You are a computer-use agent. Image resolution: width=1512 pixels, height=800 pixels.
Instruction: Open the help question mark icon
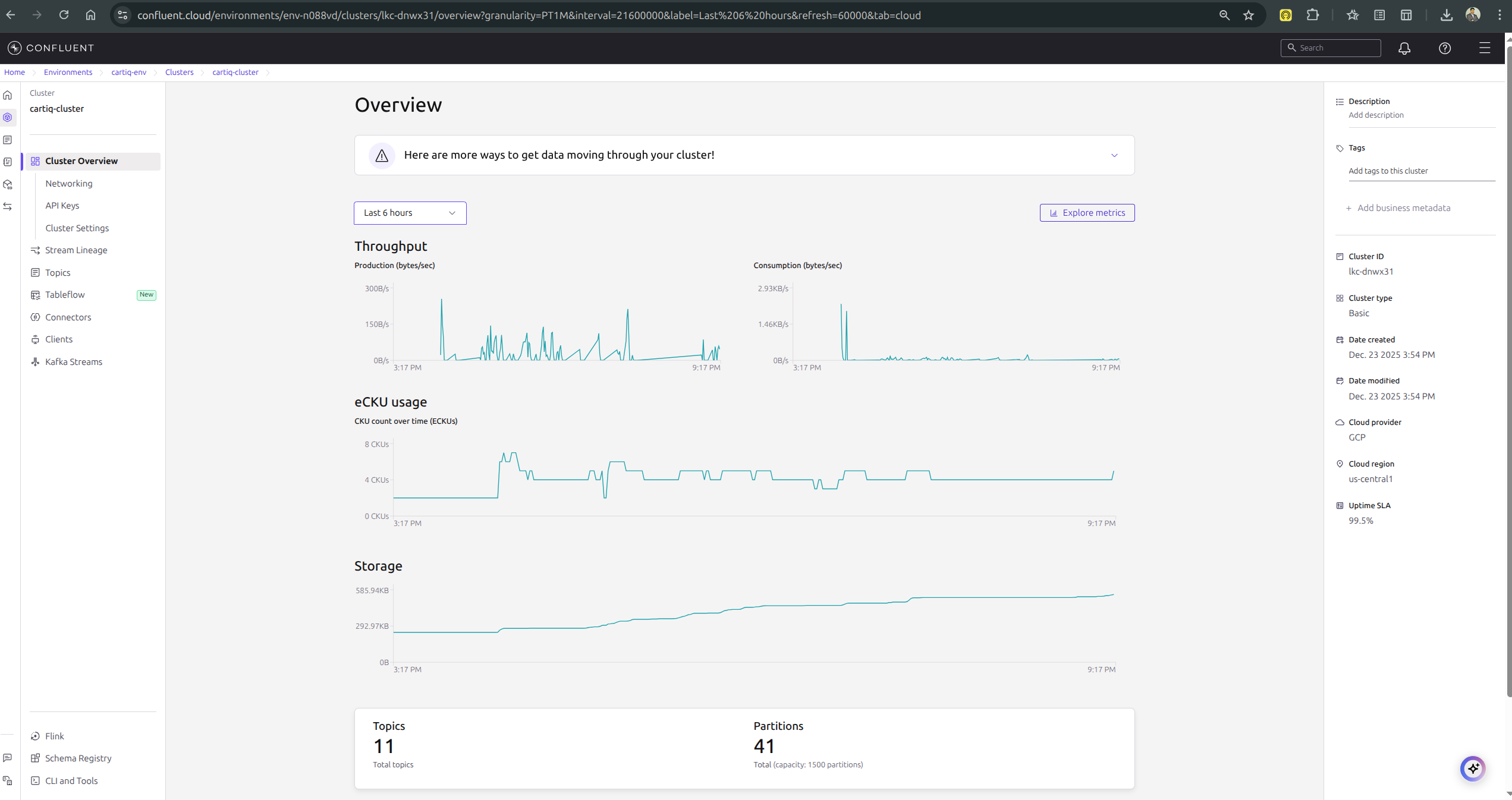tap(1444, 48)
